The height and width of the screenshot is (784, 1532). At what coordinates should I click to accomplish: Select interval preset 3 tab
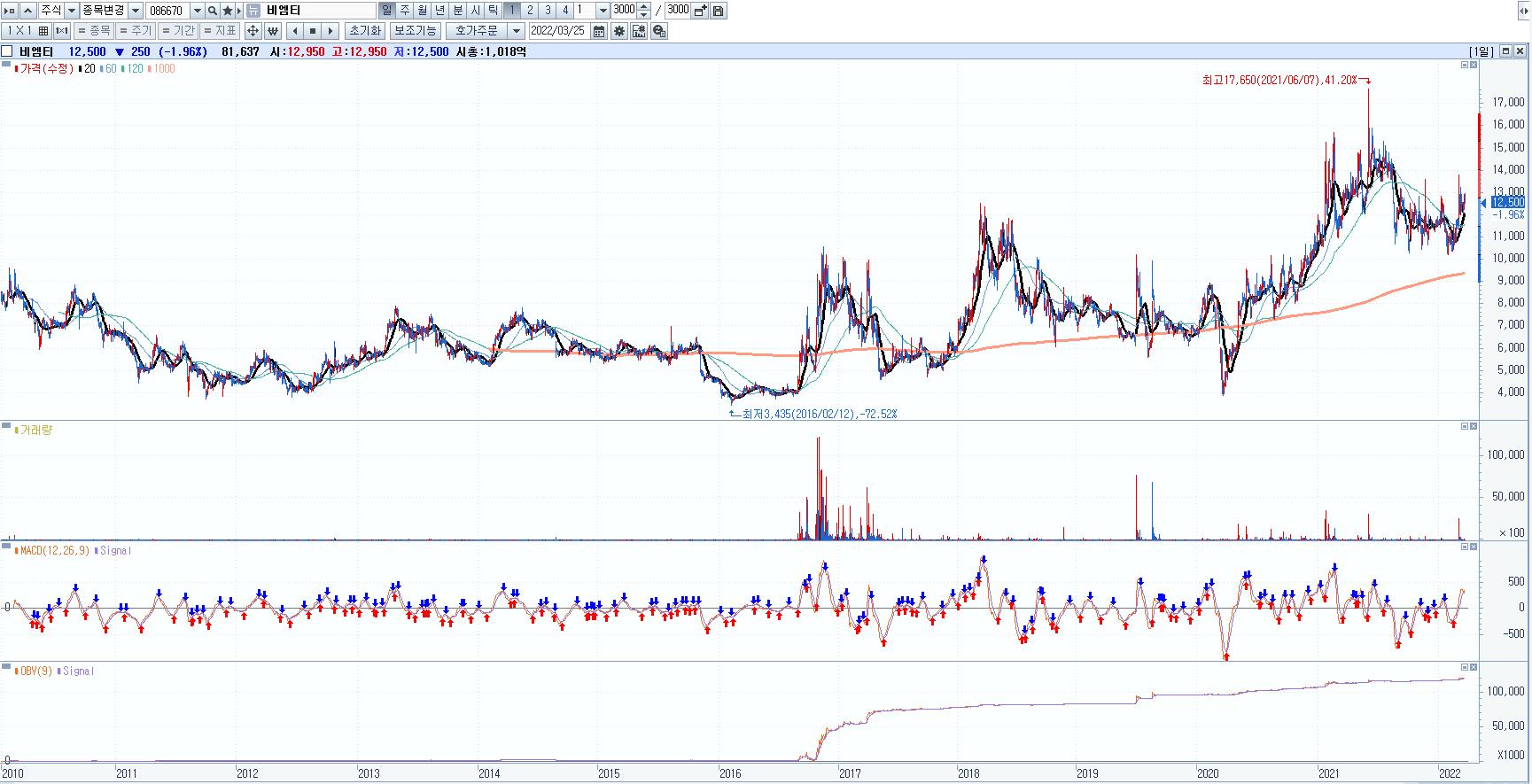click(548, 11)
